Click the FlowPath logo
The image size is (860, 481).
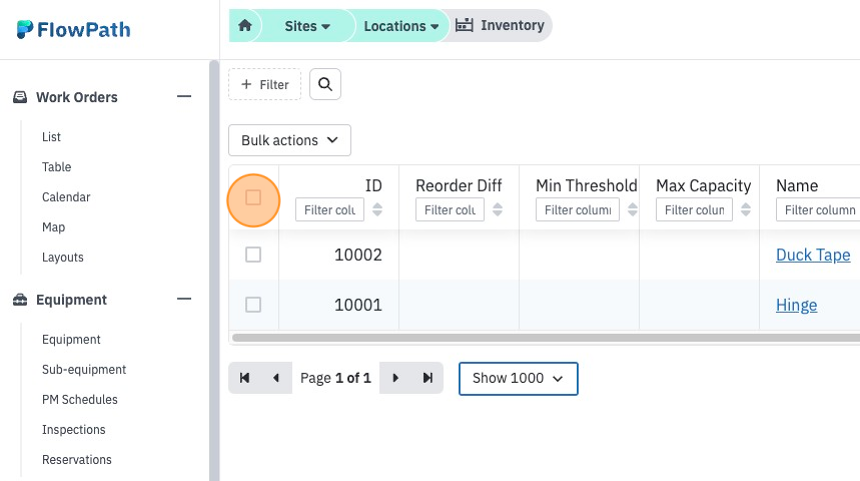click(73, 29)
